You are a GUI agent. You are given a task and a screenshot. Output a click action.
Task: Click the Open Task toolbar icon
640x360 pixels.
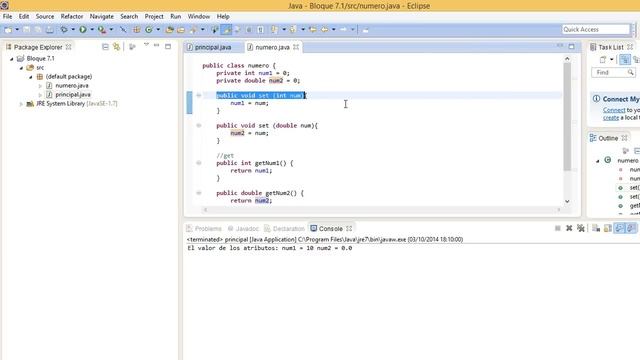pos(181,29)
